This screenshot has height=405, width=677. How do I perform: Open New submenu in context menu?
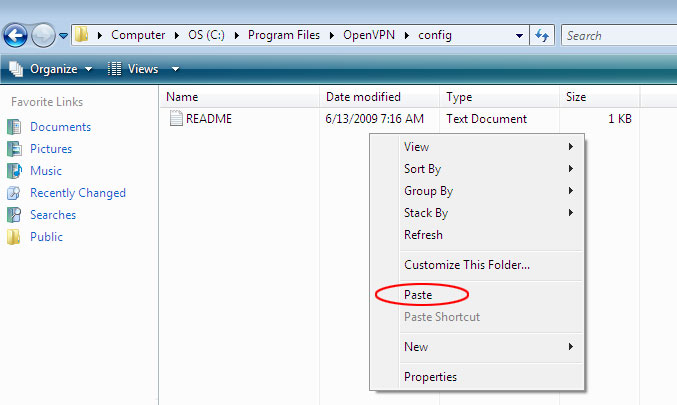pyautogui.click(x=477, y=347)
